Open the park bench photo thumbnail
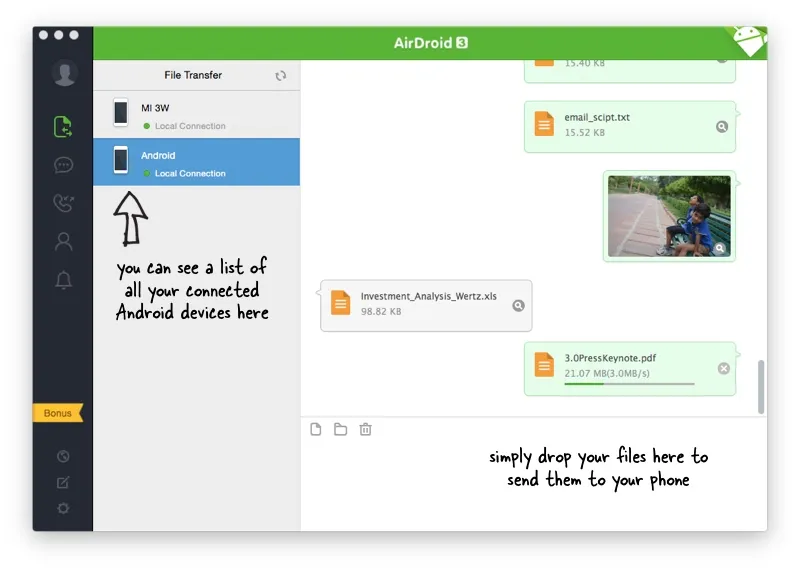 [x=669, y=216]
